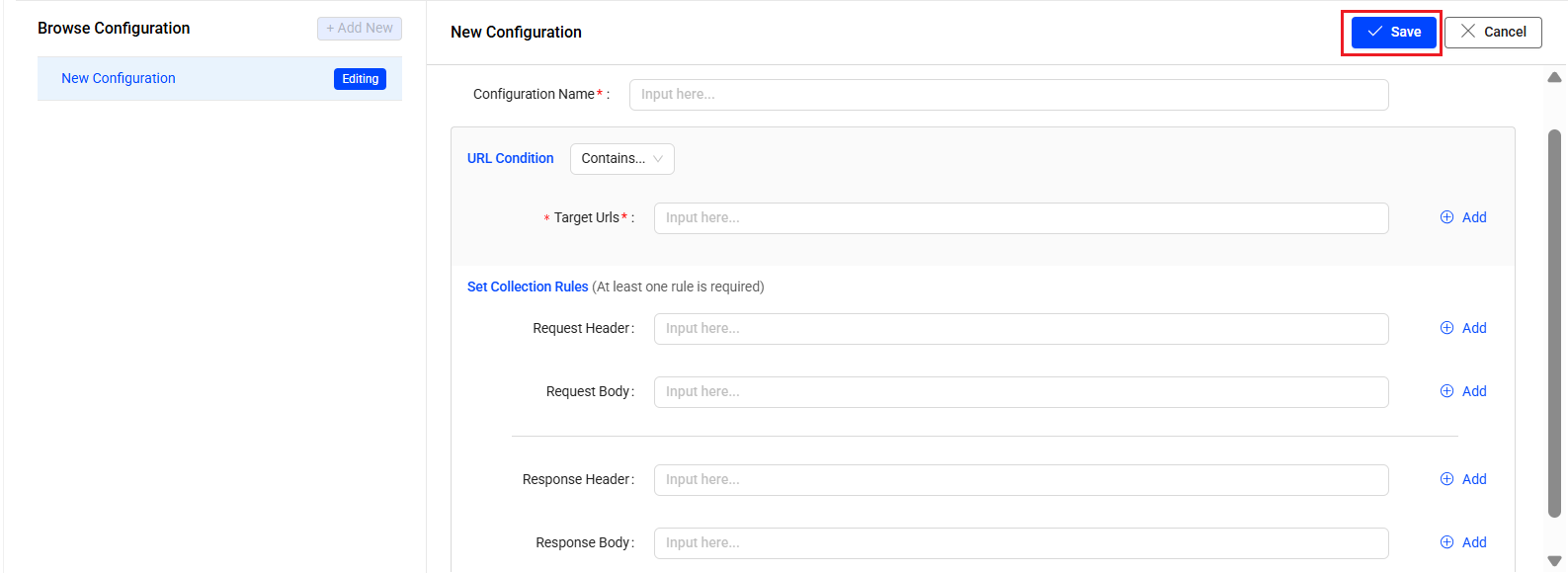Click the Request Header input box
1568x573 pixels.
(1021, 329)
